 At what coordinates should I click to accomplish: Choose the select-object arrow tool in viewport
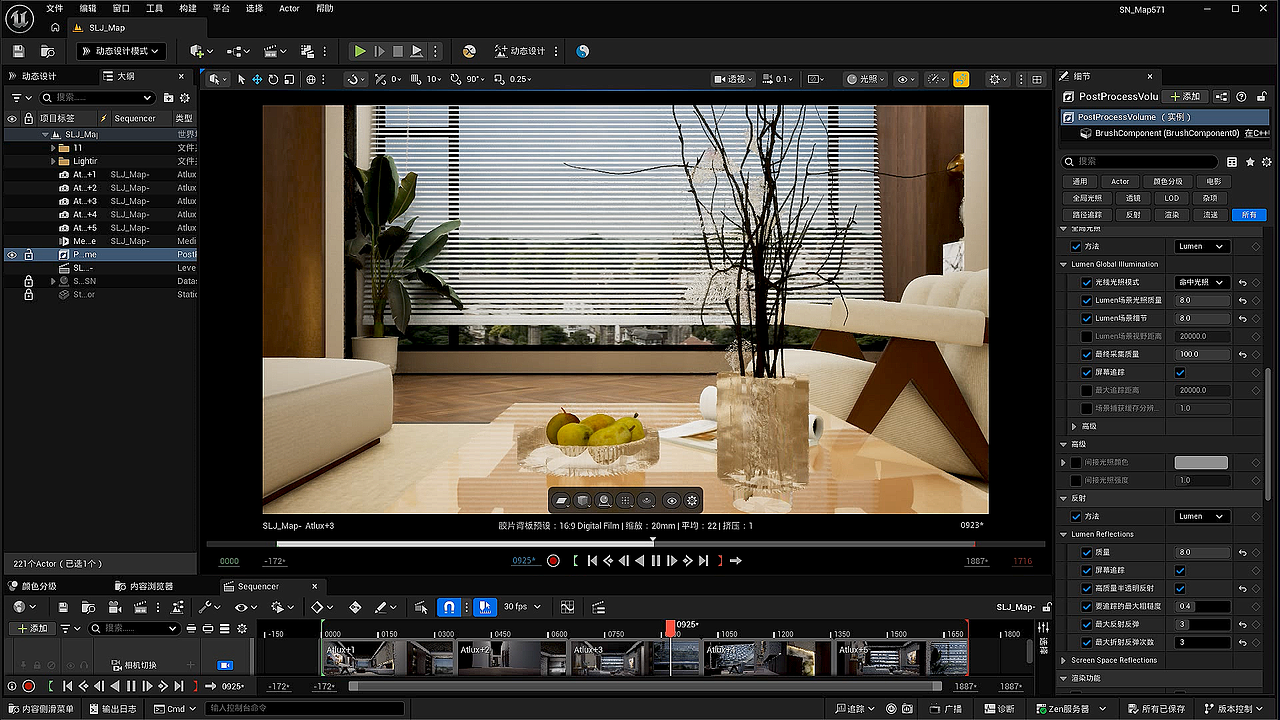(241, 79)
